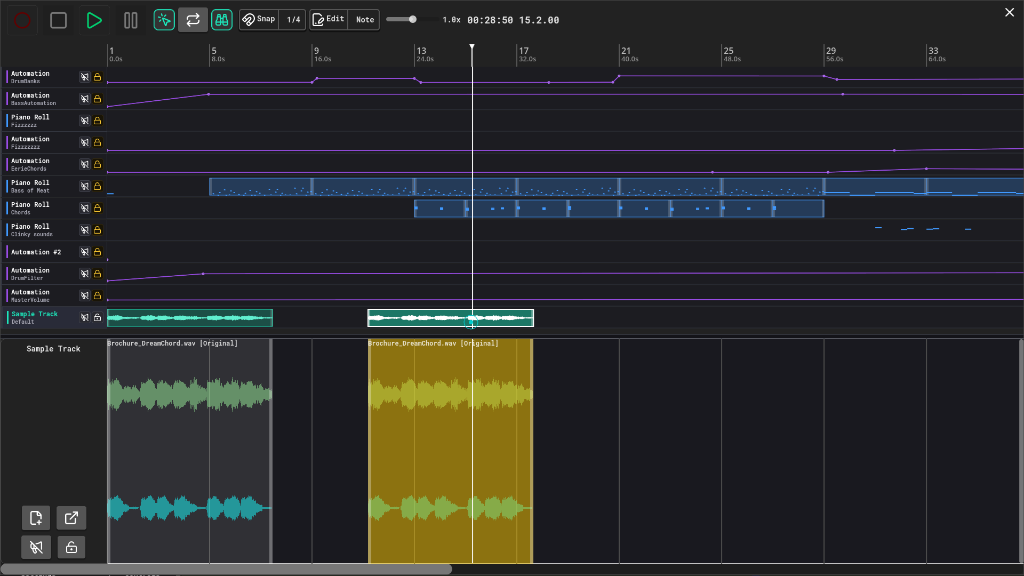This screenshot has width=1024, height=576.
Task: Toggle lock on MasterVolume automation track
Action: coord(97,296)
